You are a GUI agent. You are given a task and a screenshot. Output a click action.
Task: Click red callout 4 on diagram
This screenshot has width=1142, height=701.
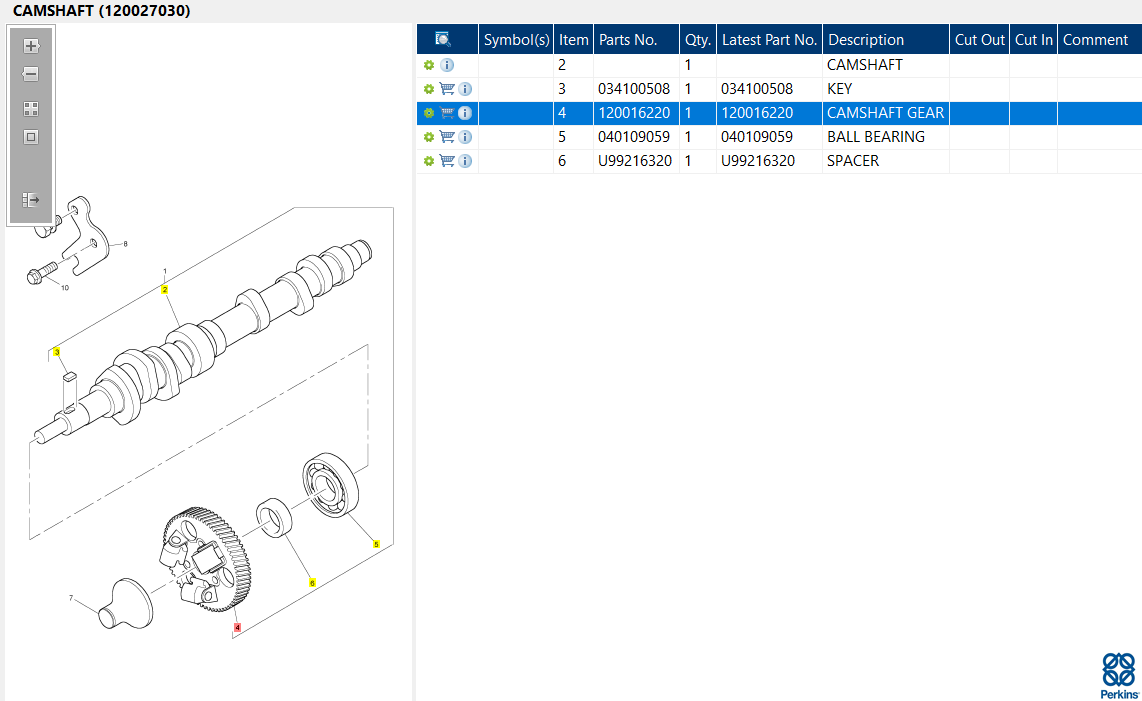[x=237, y=628]
